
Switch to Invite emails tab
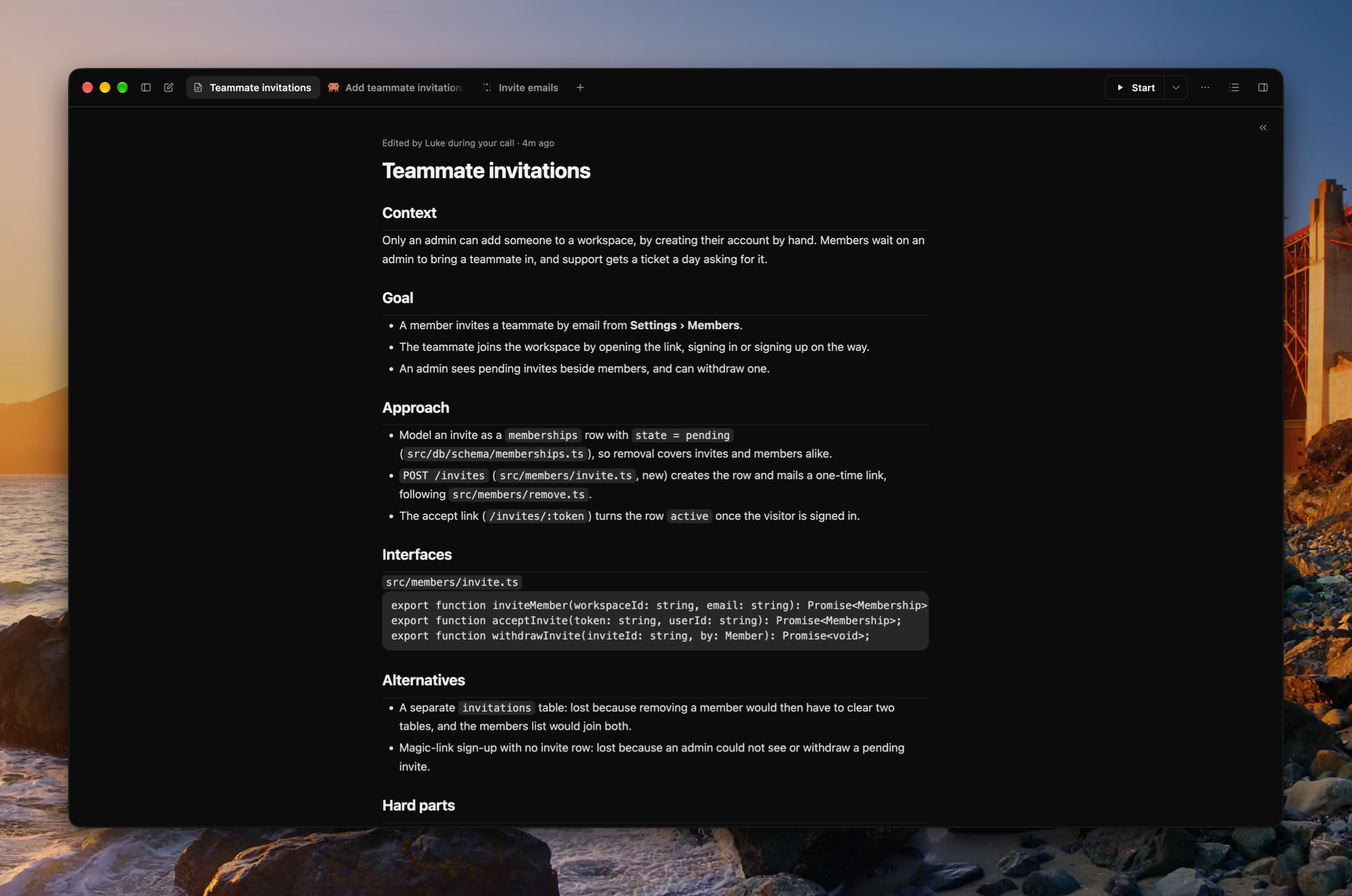520,87
